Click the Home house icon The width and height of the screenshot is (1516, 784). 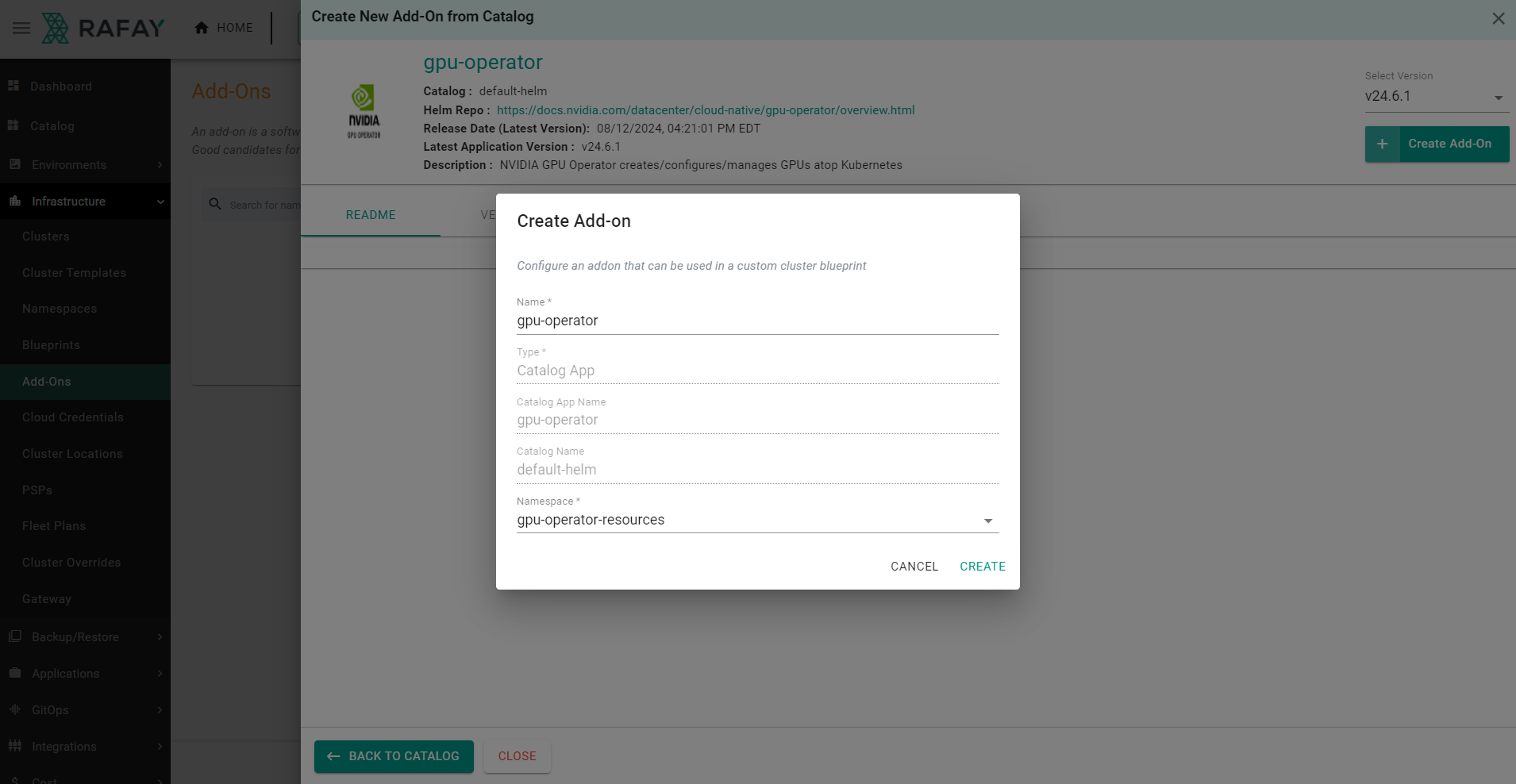click(x=202, y=28)
